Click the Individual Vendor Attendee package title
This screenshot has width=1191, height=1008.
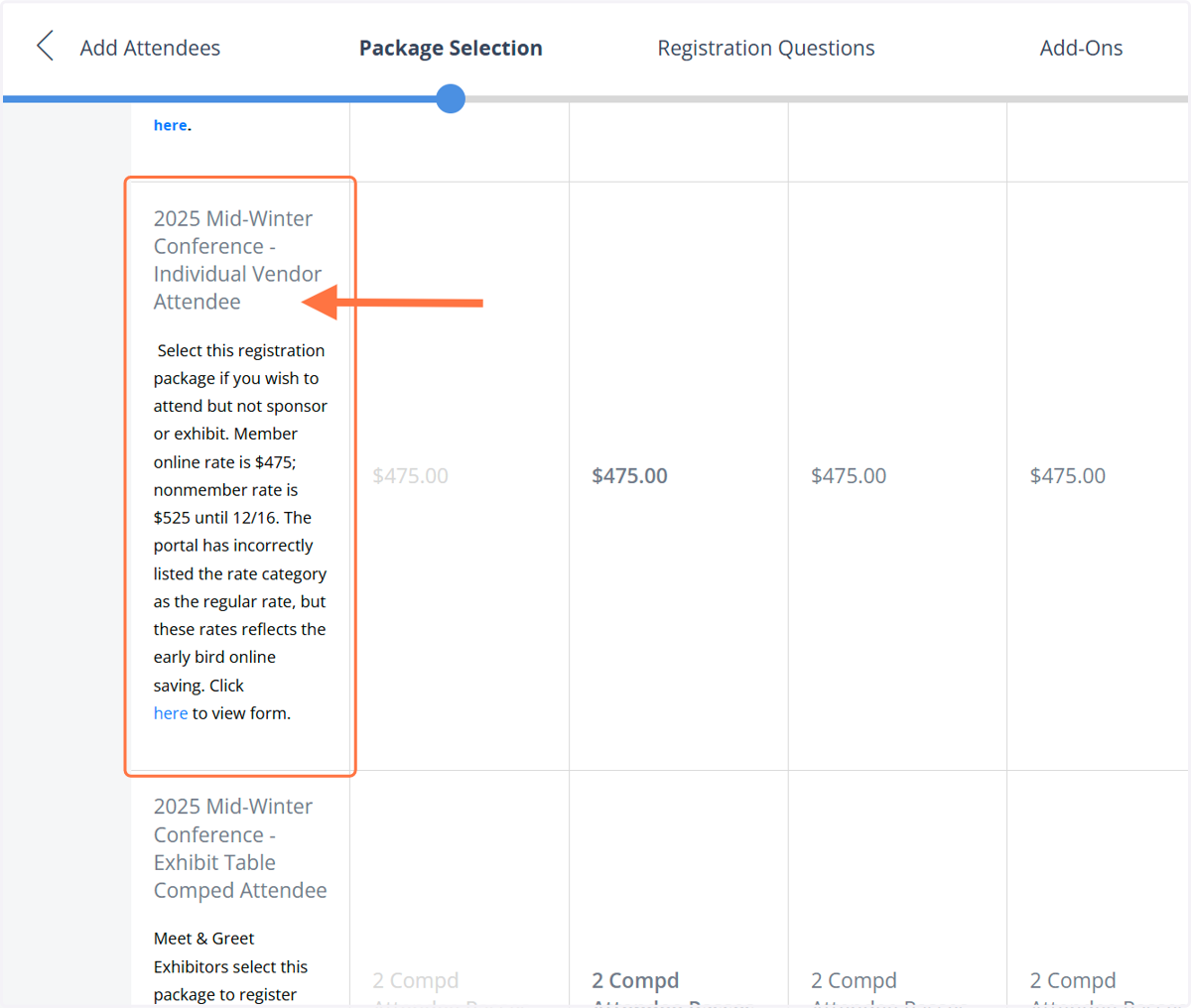point(237,260)
